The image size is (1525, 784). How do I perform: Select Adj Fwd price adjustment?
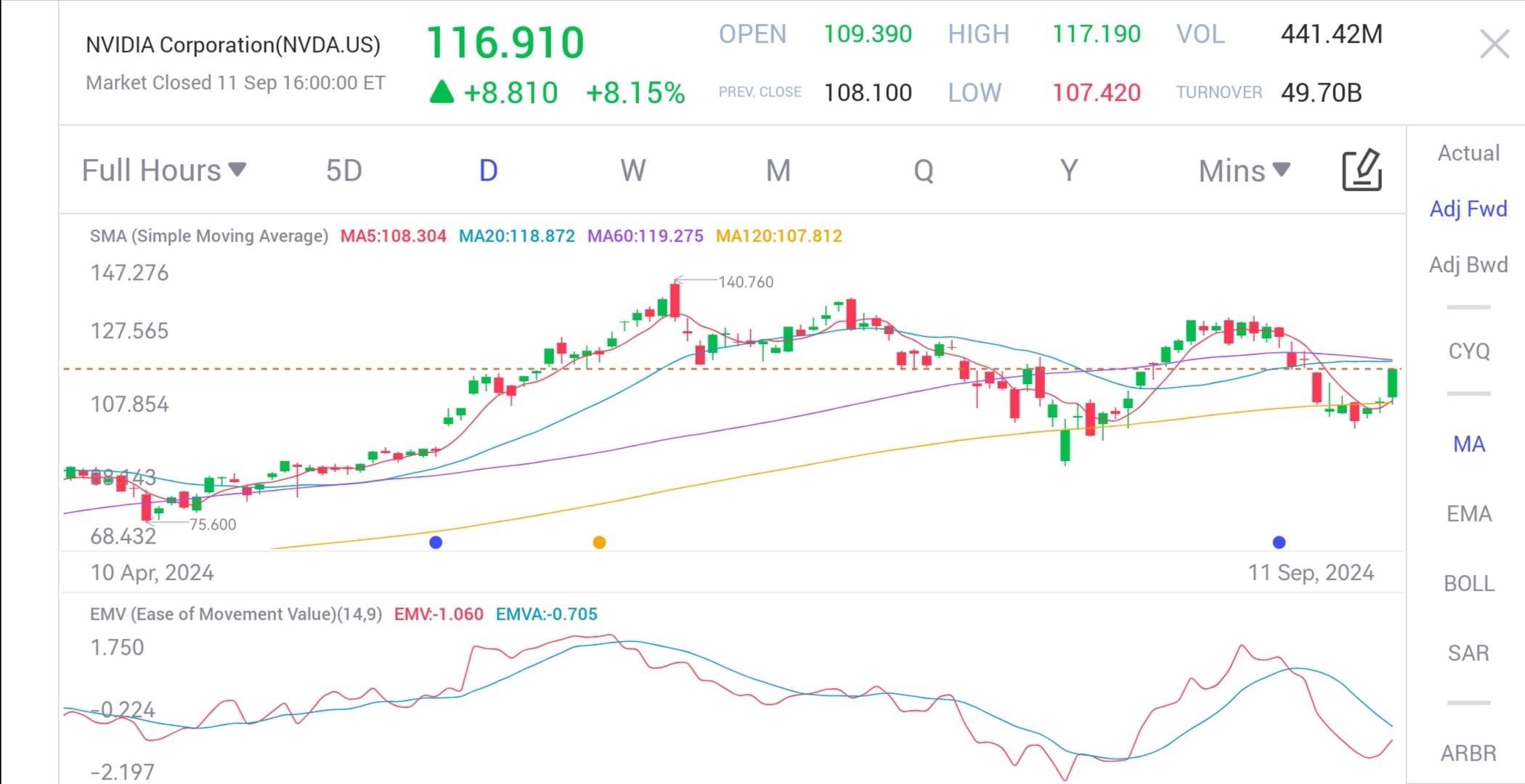click(x=1468, y=209)
